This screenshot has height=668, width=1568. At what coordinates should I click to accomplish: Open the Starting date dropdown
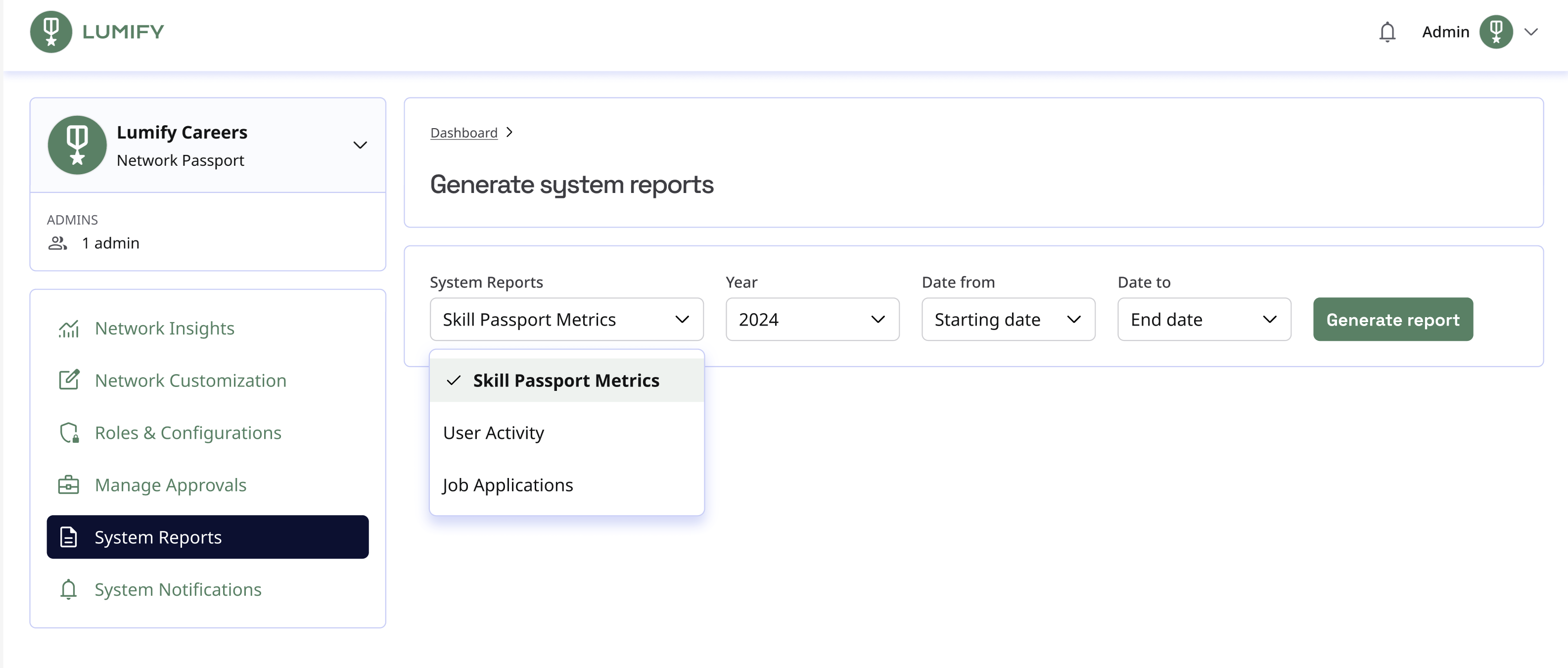pos(1008,319)
